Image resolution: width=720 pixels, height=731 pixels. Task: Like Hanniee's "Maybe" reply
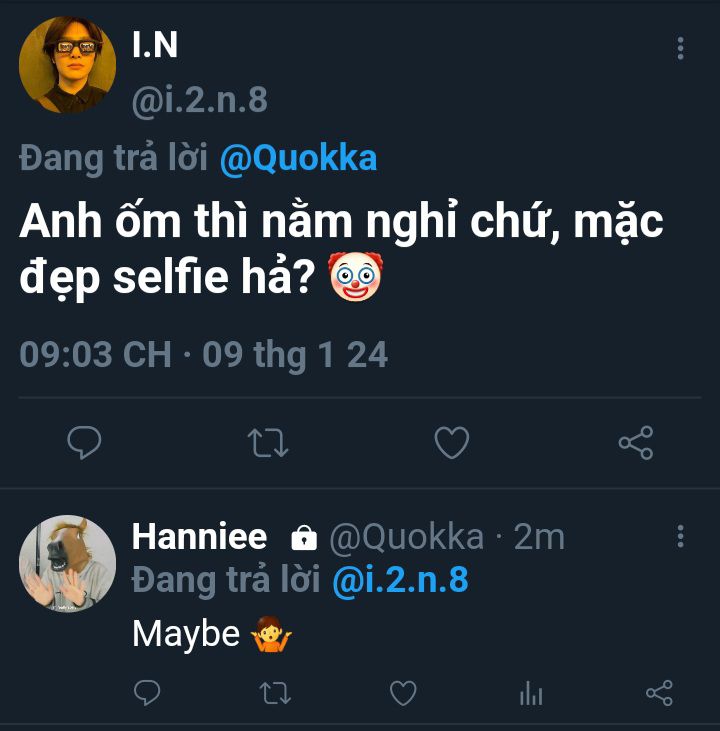pos(403,692)
